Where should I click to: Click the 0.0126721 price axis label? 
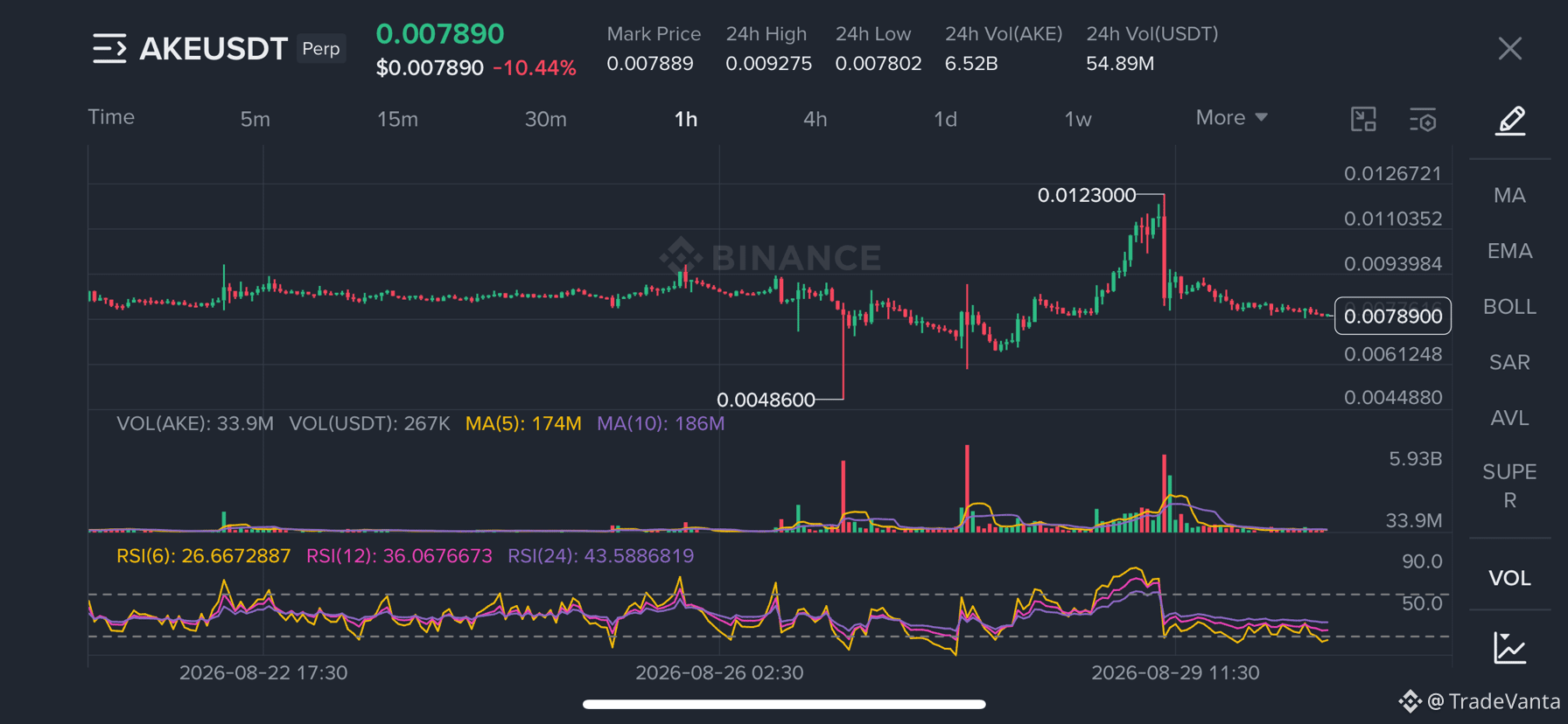(1393, 173)
